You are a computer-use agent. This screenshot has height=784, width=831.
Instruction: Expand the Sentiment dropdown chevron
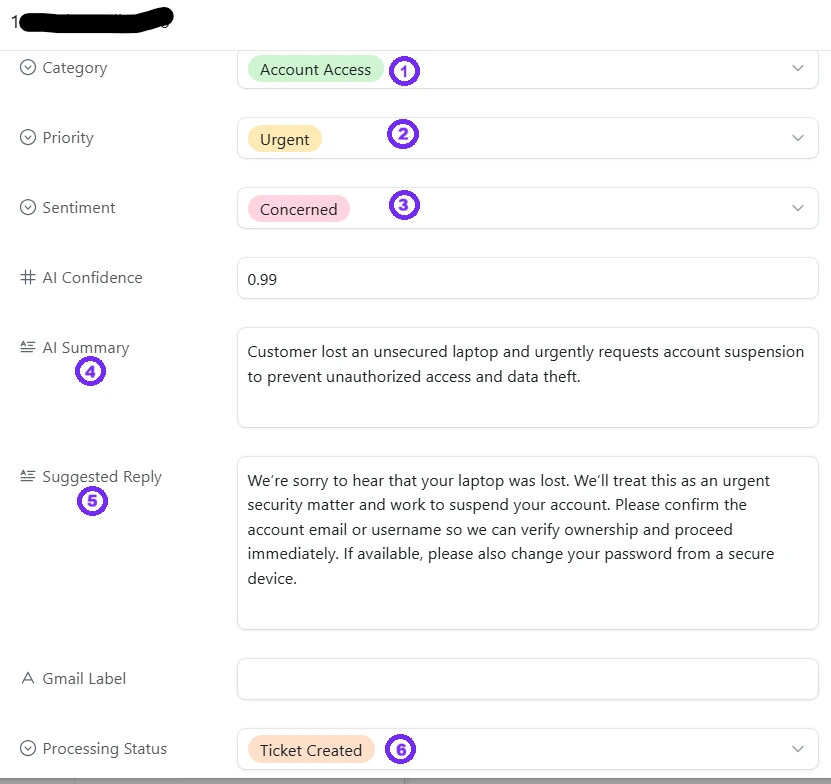798,208
